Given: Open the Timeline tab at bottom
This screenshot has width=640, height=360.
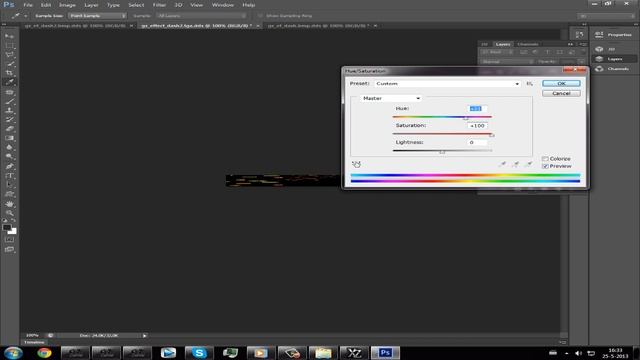Looking at the screenshot, I should (34, 342).
